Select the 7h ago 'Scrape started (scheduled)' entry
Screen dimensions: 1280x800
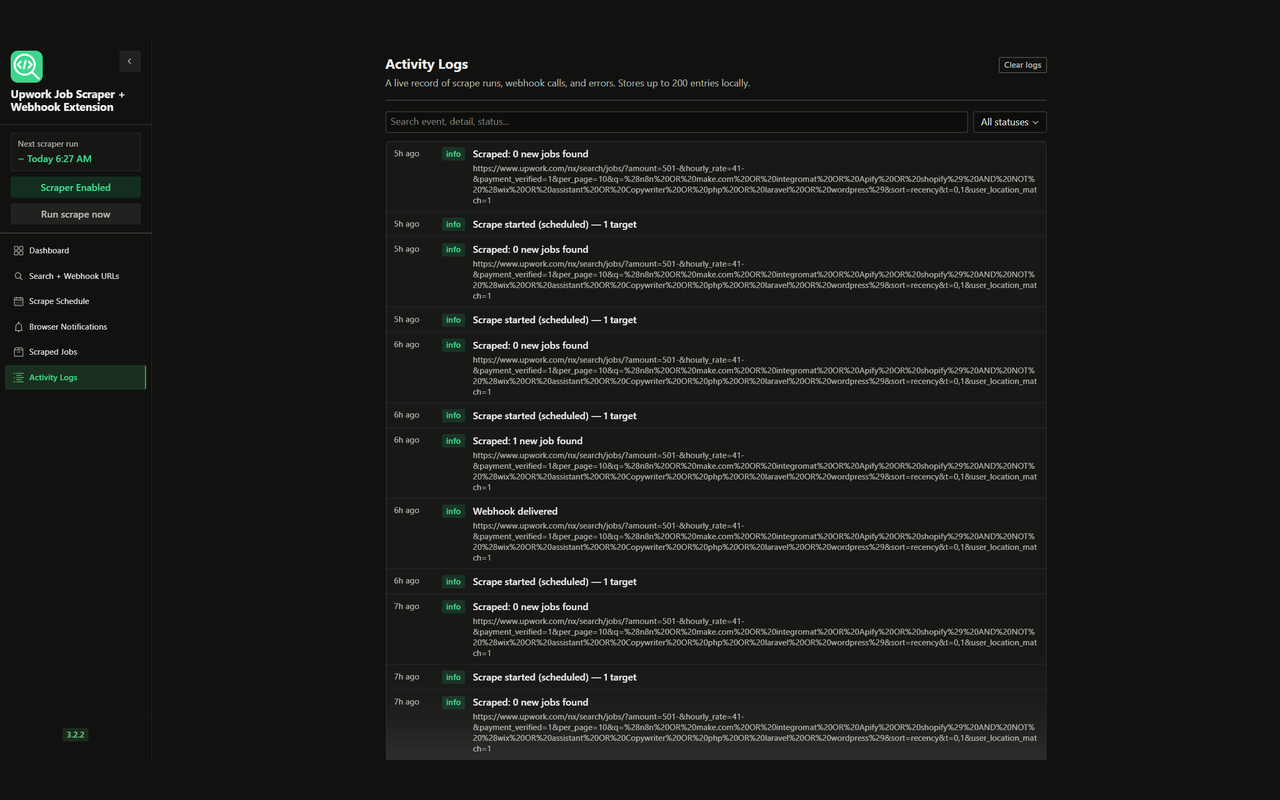(x=716, y=677)
